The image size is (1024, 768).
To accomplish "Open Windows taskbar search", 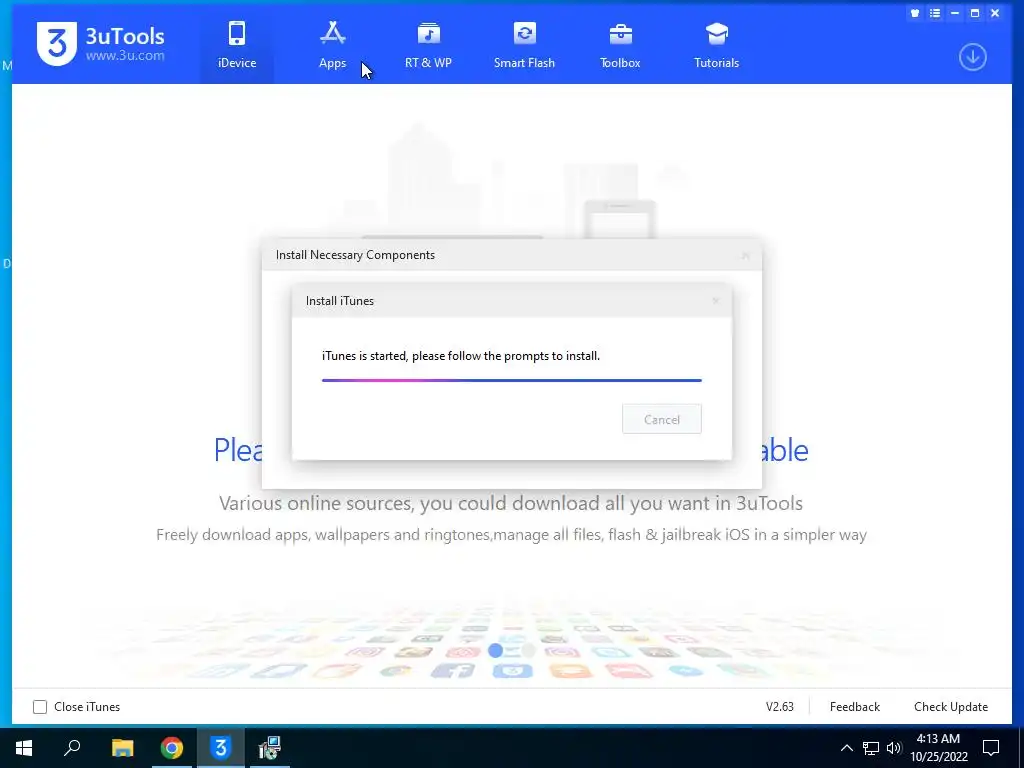I will (x=72, y=748).
